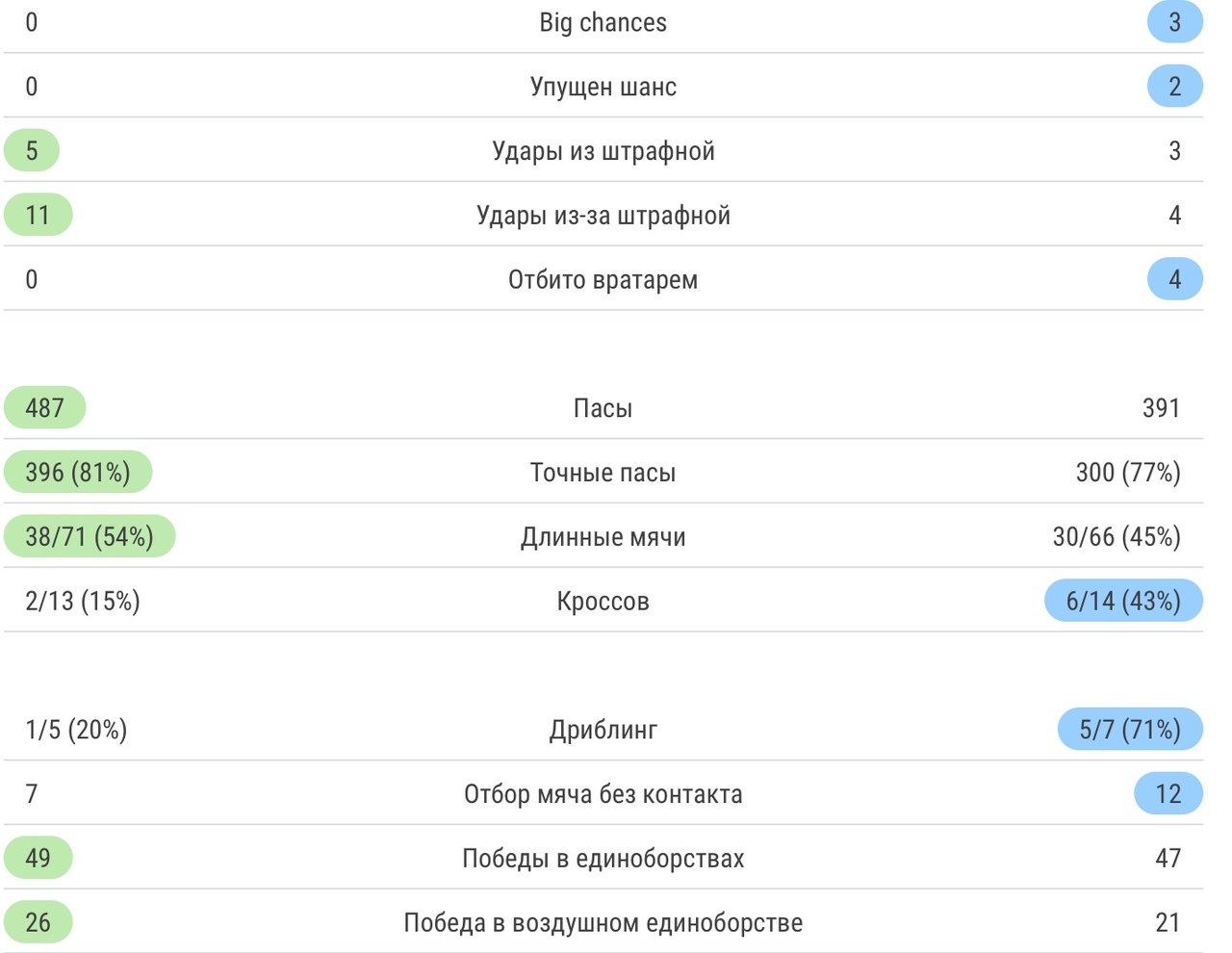Screen dimensions: 1232x953
Task: Click the 'Big chances' stat label
Action: pyautogui.click(x=603, y=22)
